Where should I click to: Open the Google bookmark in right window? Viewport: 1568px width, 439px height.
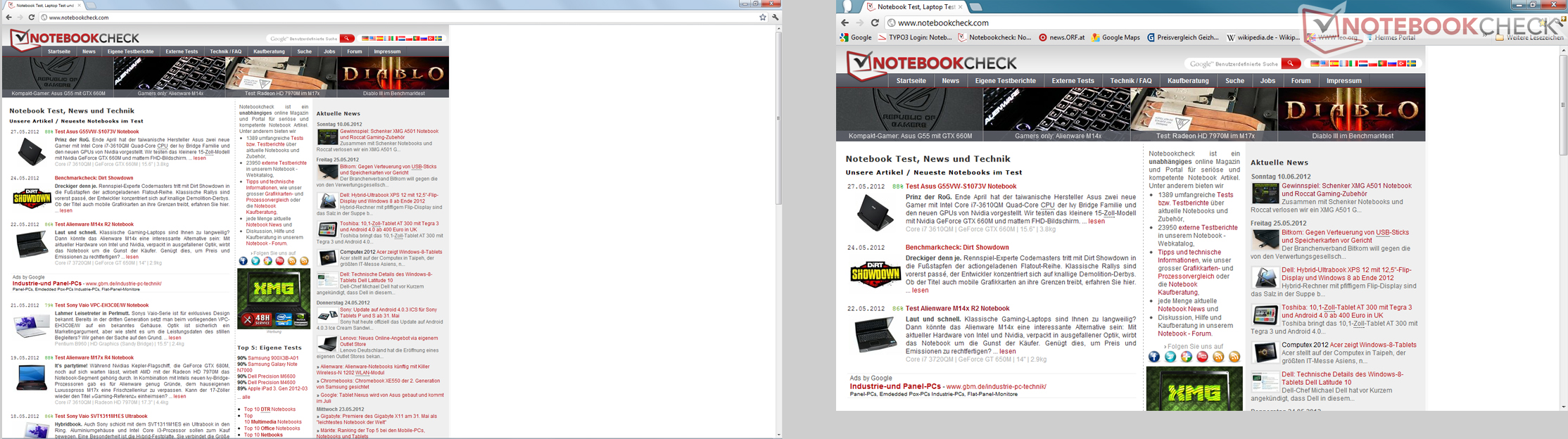(x=856, y=37)
